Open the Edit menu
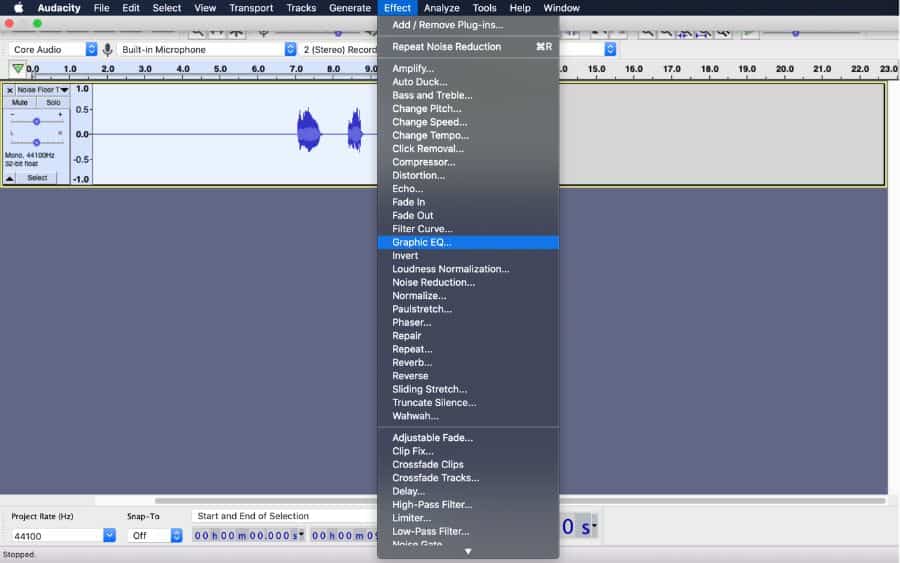The width and height of the screenshot is (900, 563). tap(131, 8)
